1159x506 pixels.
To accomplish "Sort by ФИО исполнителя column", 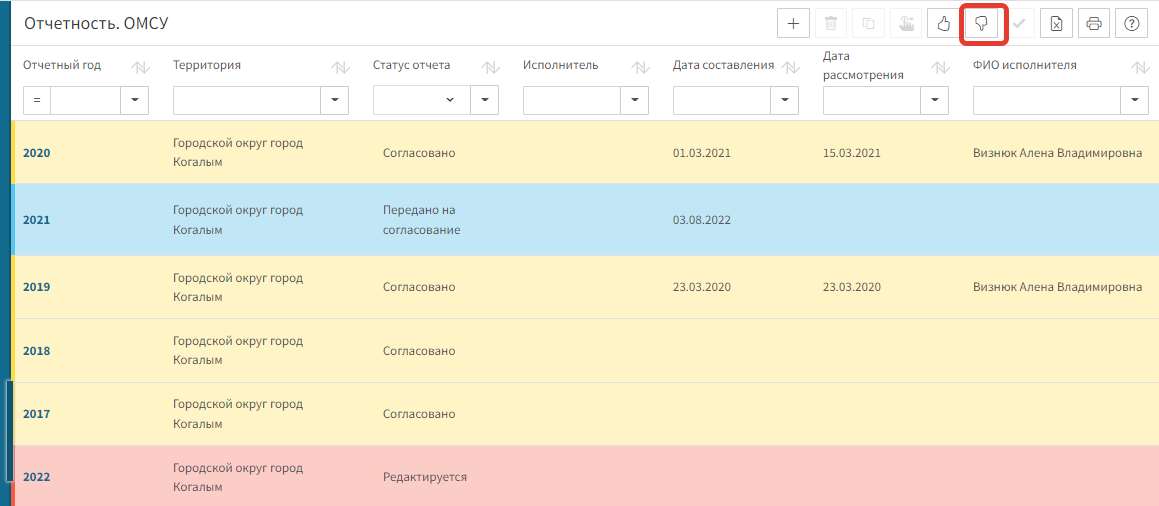I will [1139, 67].
